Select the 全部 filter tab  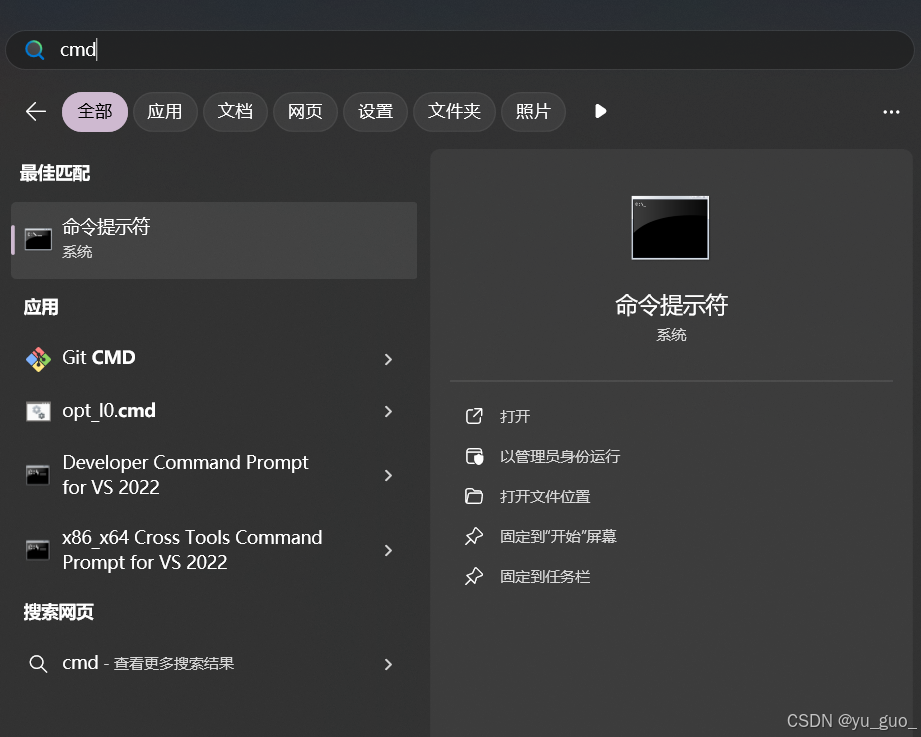click(95, 112)
